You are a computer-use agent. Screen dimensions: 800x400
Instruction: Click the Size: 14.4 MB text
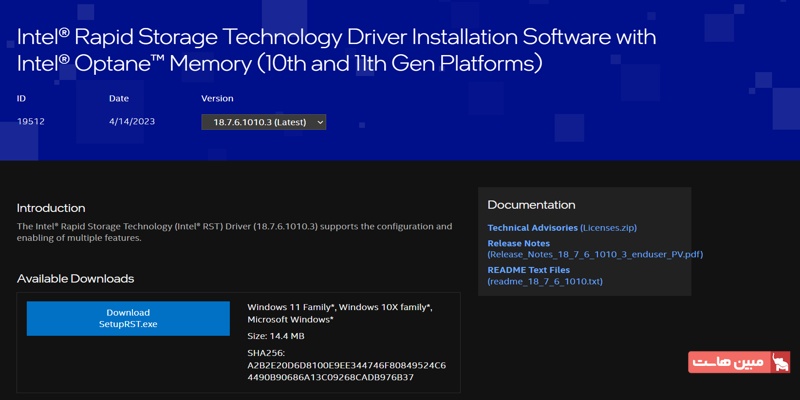pos(276,336)
